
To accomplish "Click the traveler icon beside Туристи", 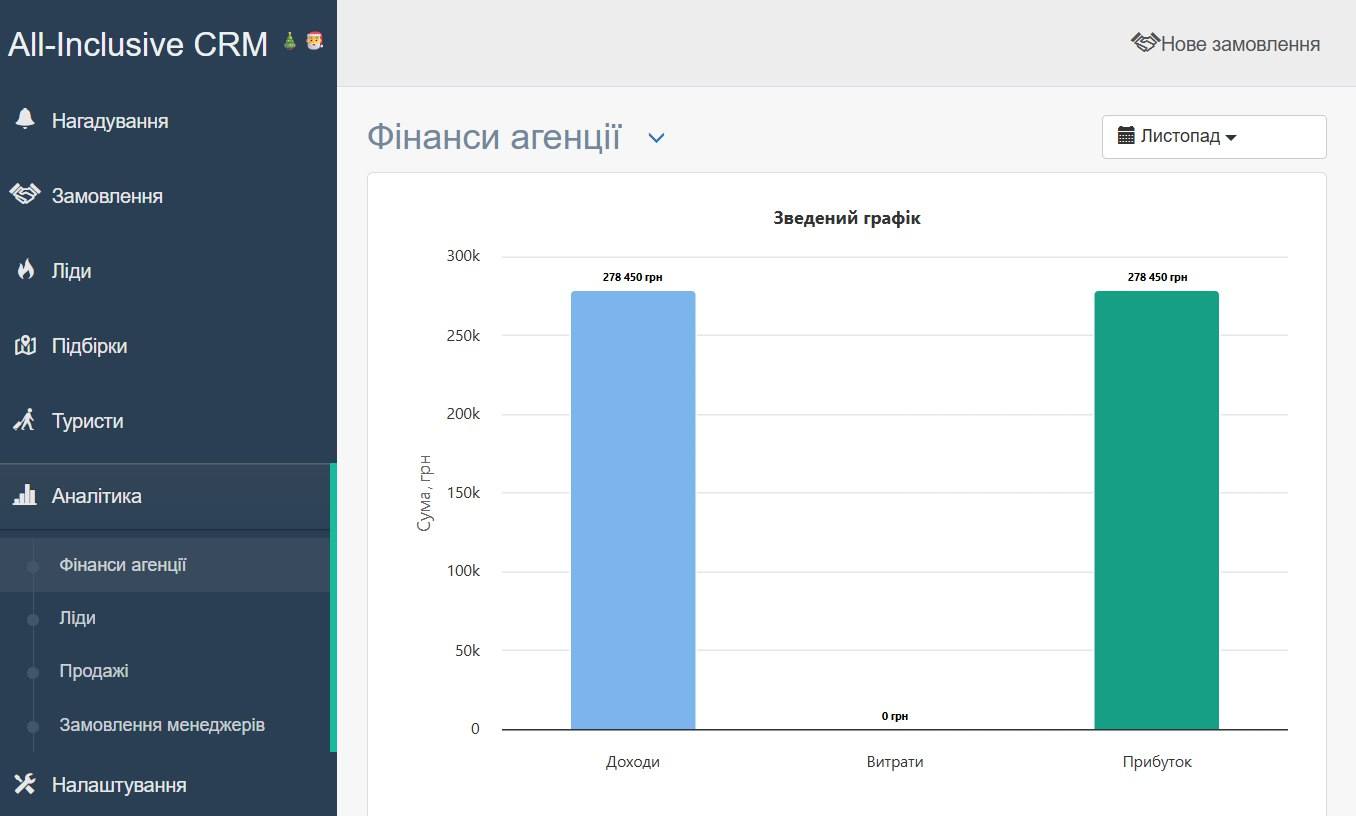I will 25,421.
